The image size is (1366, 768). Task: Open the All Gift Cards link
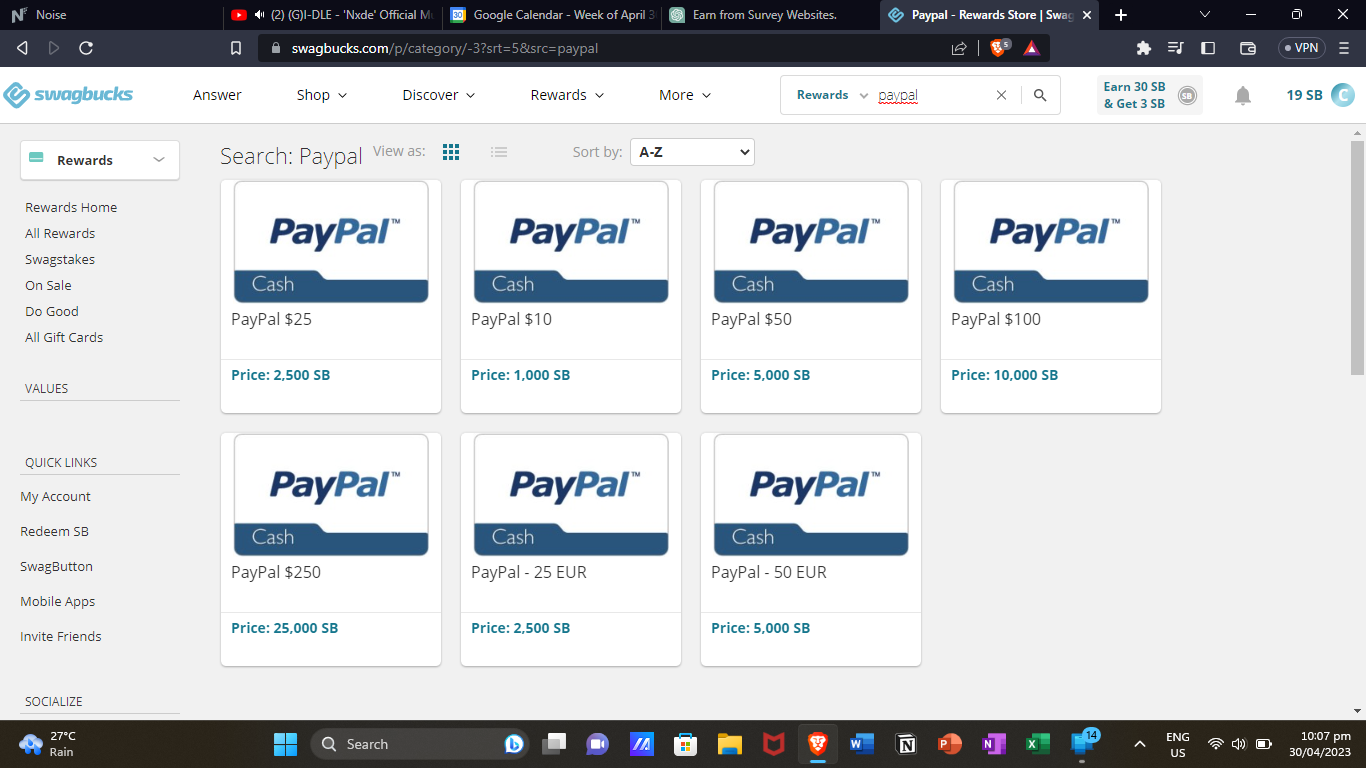64,337
